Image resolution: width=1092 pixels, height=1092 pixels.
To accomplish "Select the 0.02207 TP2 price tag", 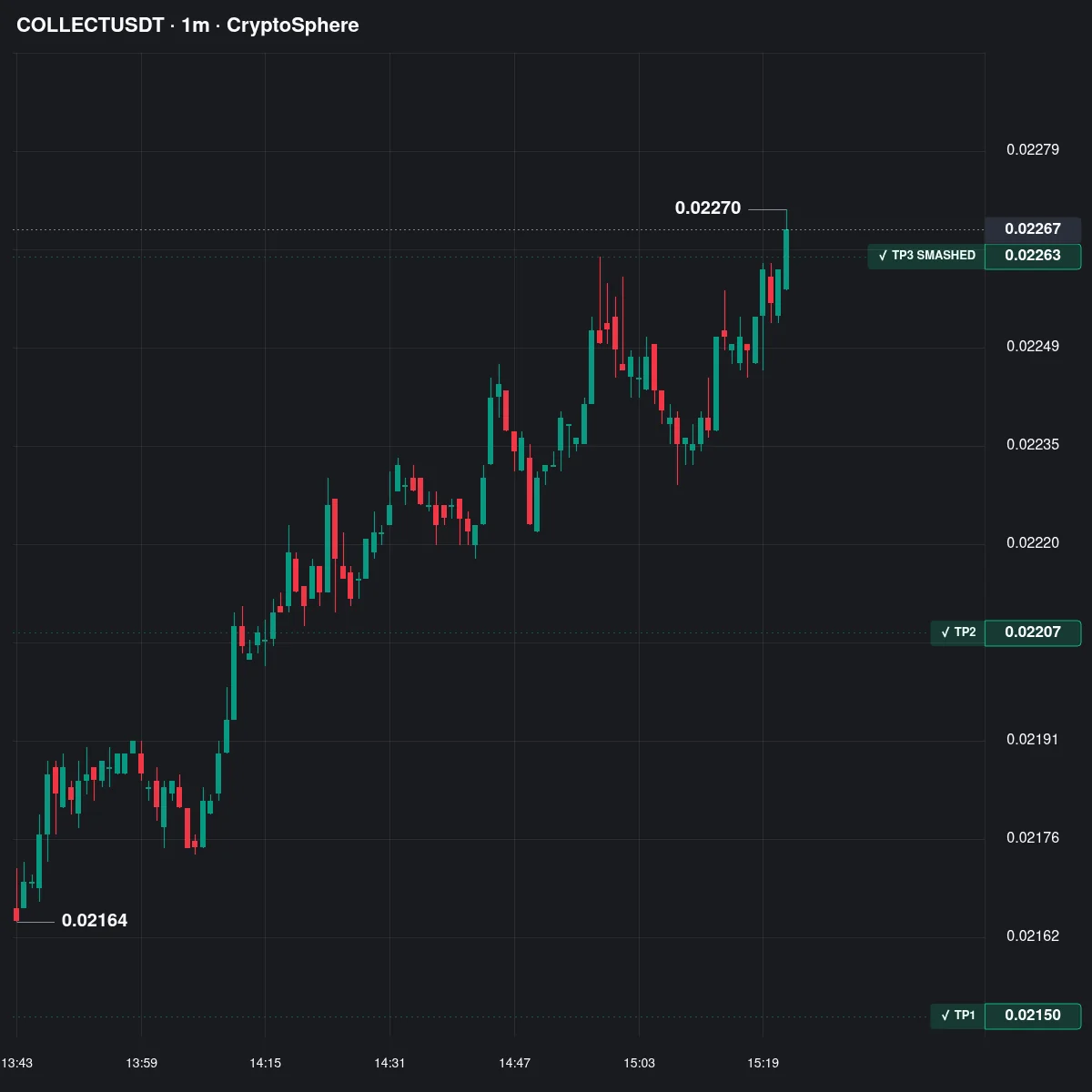I will point(1033,632).
